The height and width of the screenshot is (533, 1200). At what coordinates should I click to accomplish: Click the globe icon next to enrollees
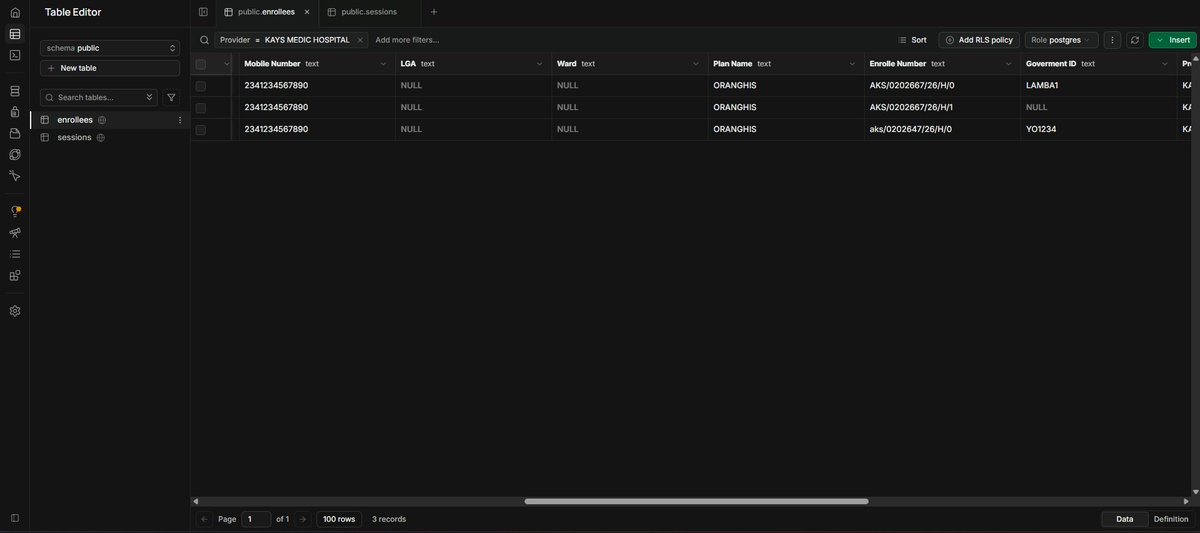tap(102, 120)
